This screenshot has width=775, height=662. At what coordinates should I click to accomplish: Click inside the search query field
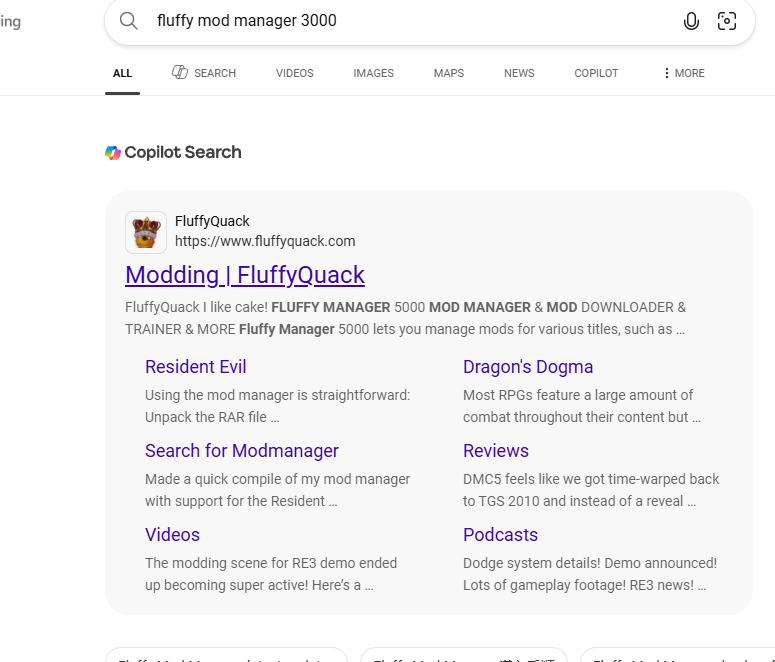point(410,21)
